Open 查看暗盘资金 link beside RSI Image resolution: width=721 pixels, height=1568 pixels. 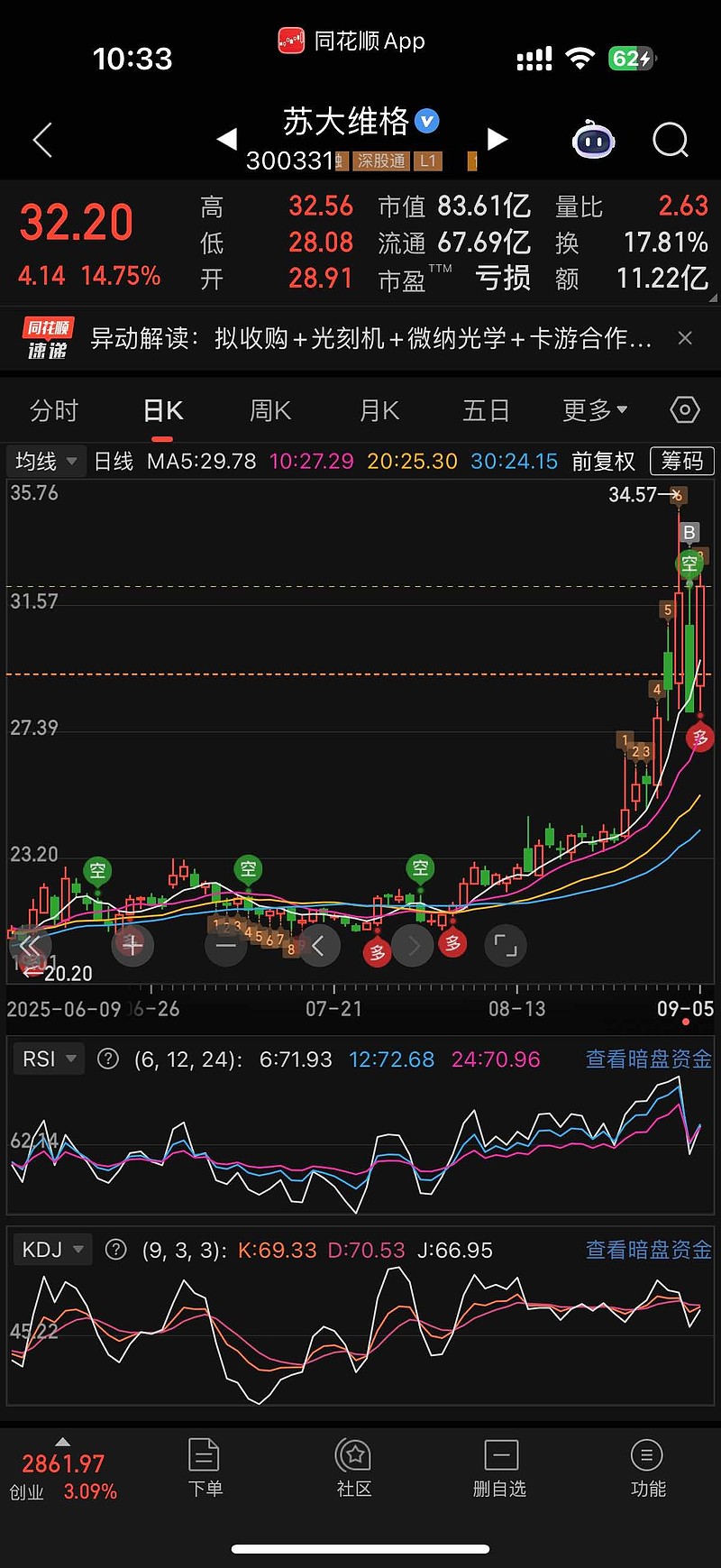(x=649, y=1059)
